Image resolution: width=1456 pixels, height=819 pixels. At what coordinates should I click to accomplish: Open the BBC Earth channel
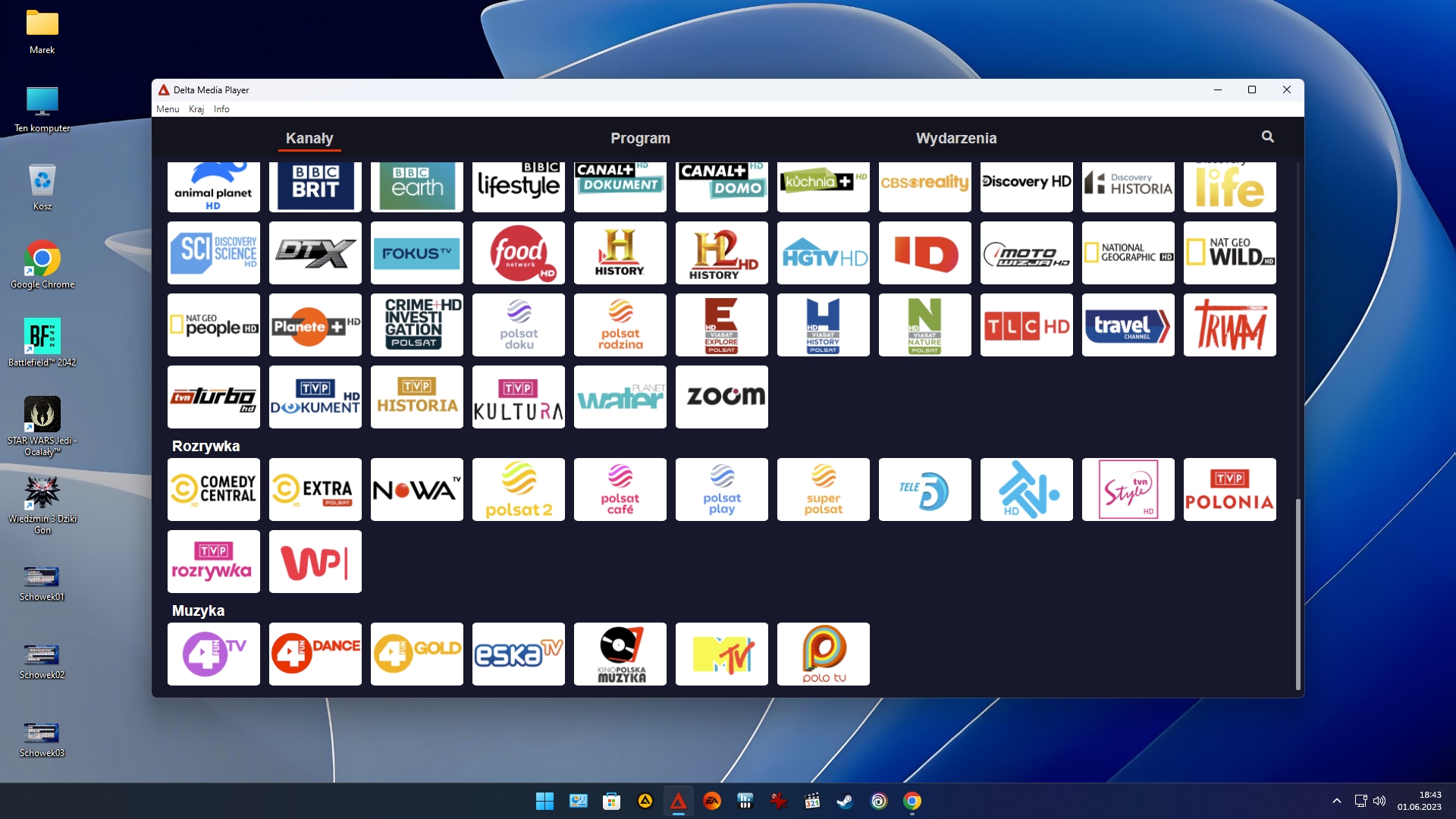(416, 187)
